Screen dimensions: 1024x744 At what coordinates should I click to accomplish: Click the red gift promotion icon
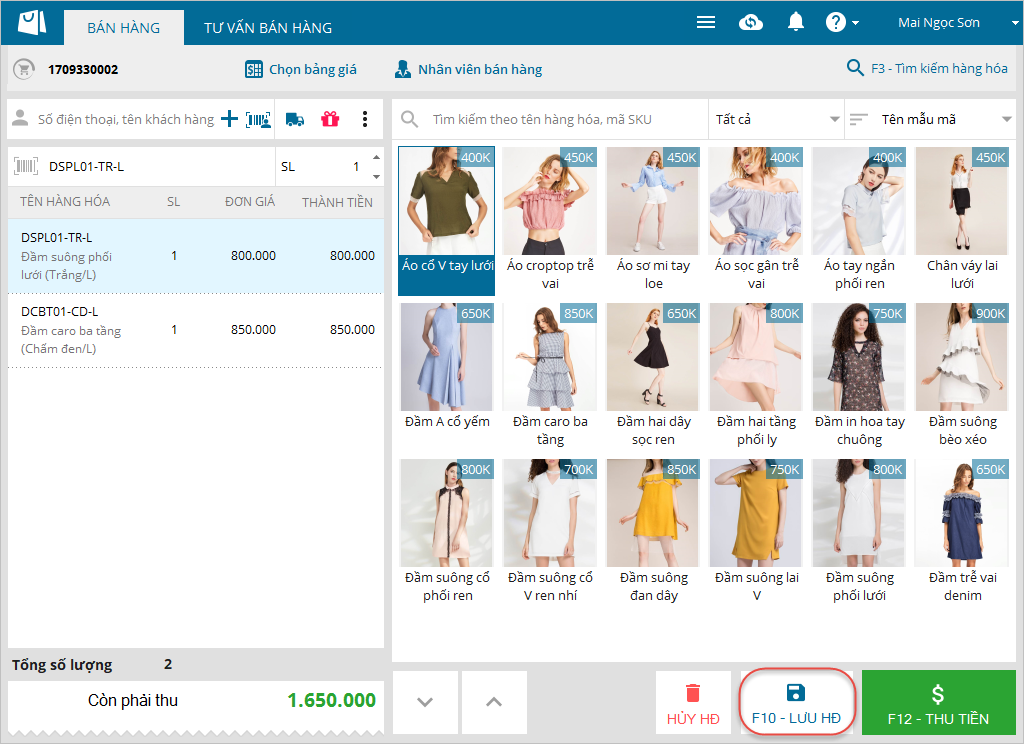tap(330, 119)
